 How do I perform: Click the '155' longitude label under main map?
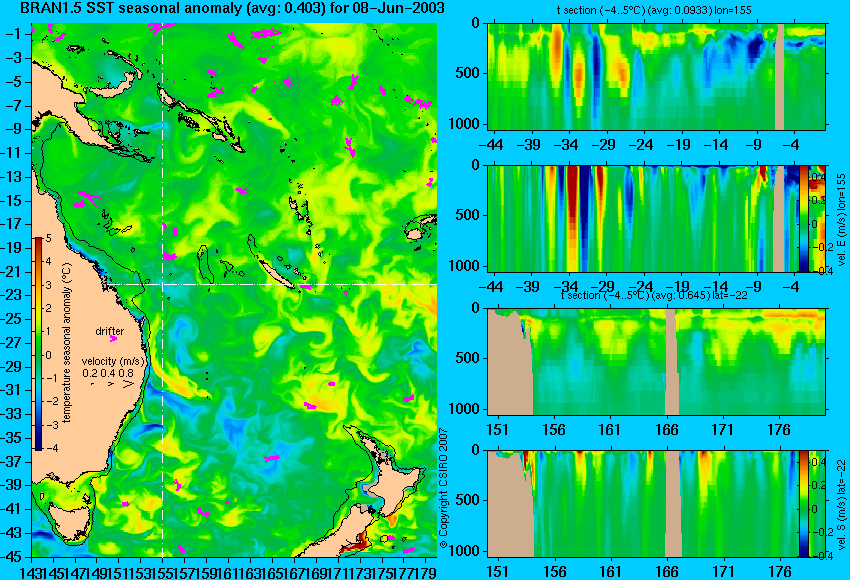click(x=163, y=571)
